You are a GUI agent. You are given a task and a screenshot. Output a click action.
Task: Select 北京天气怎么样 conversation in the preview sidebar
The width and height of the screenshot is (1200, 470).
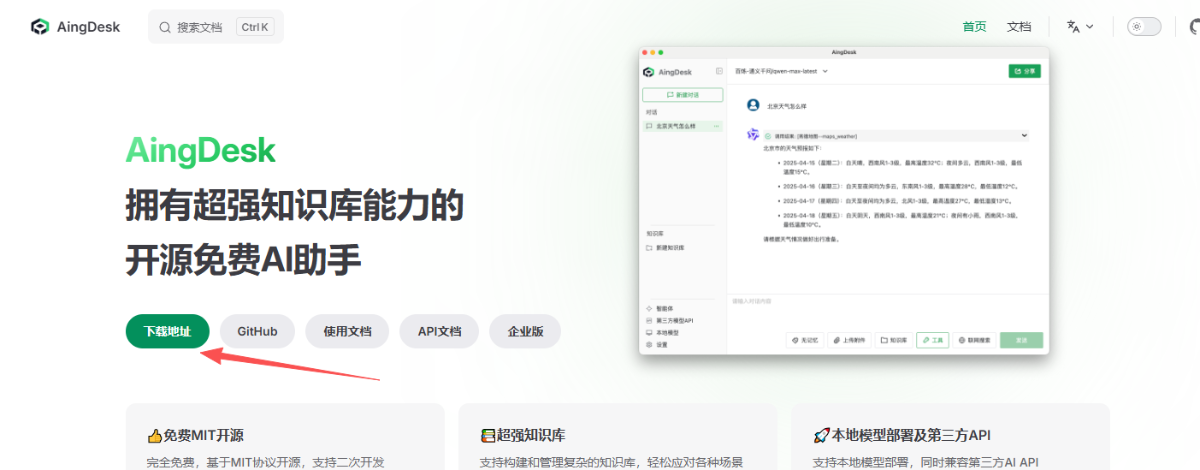683,126
